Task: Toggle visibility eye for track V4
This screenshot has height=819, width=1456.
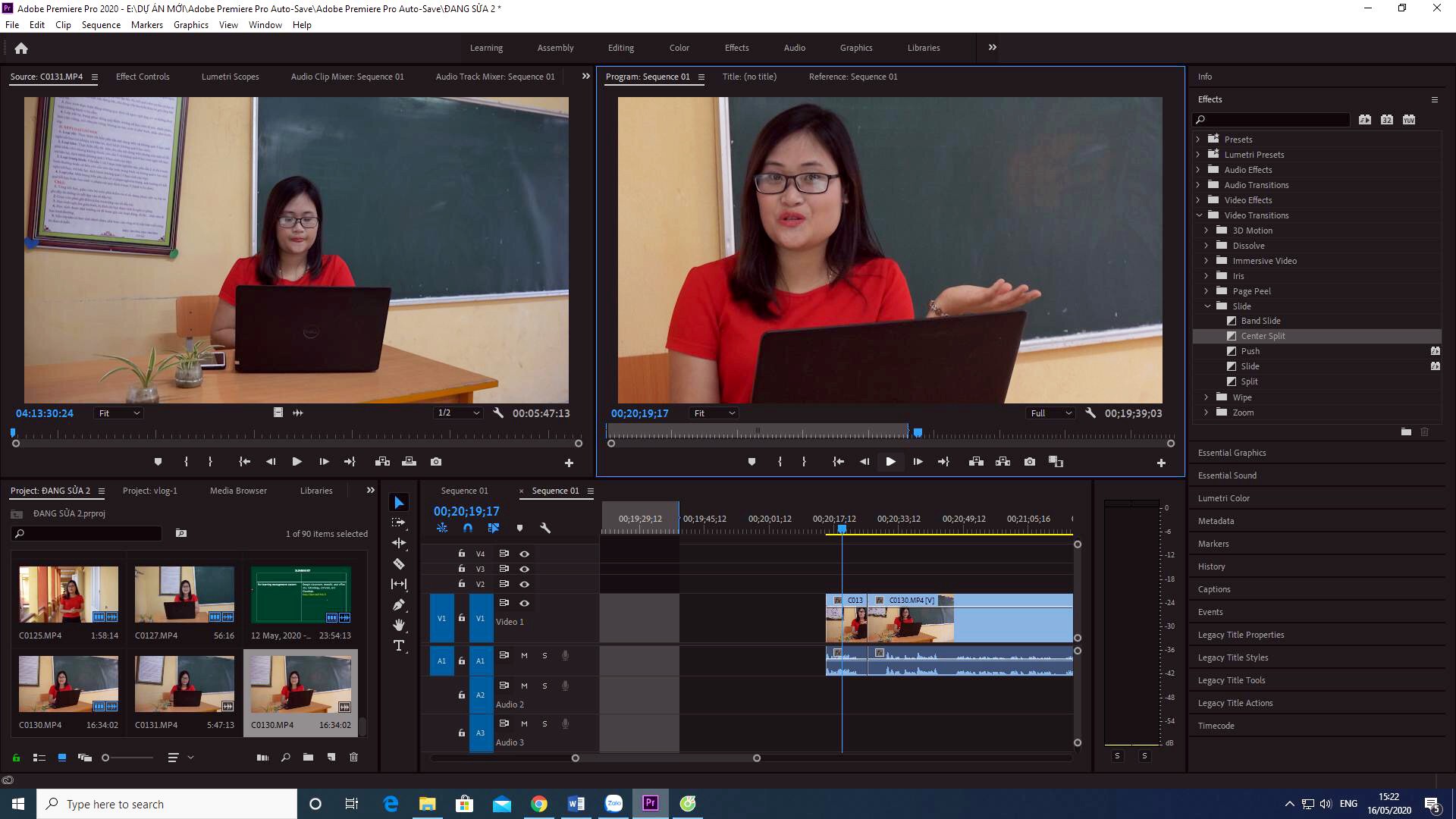Action: coord(524,554)
